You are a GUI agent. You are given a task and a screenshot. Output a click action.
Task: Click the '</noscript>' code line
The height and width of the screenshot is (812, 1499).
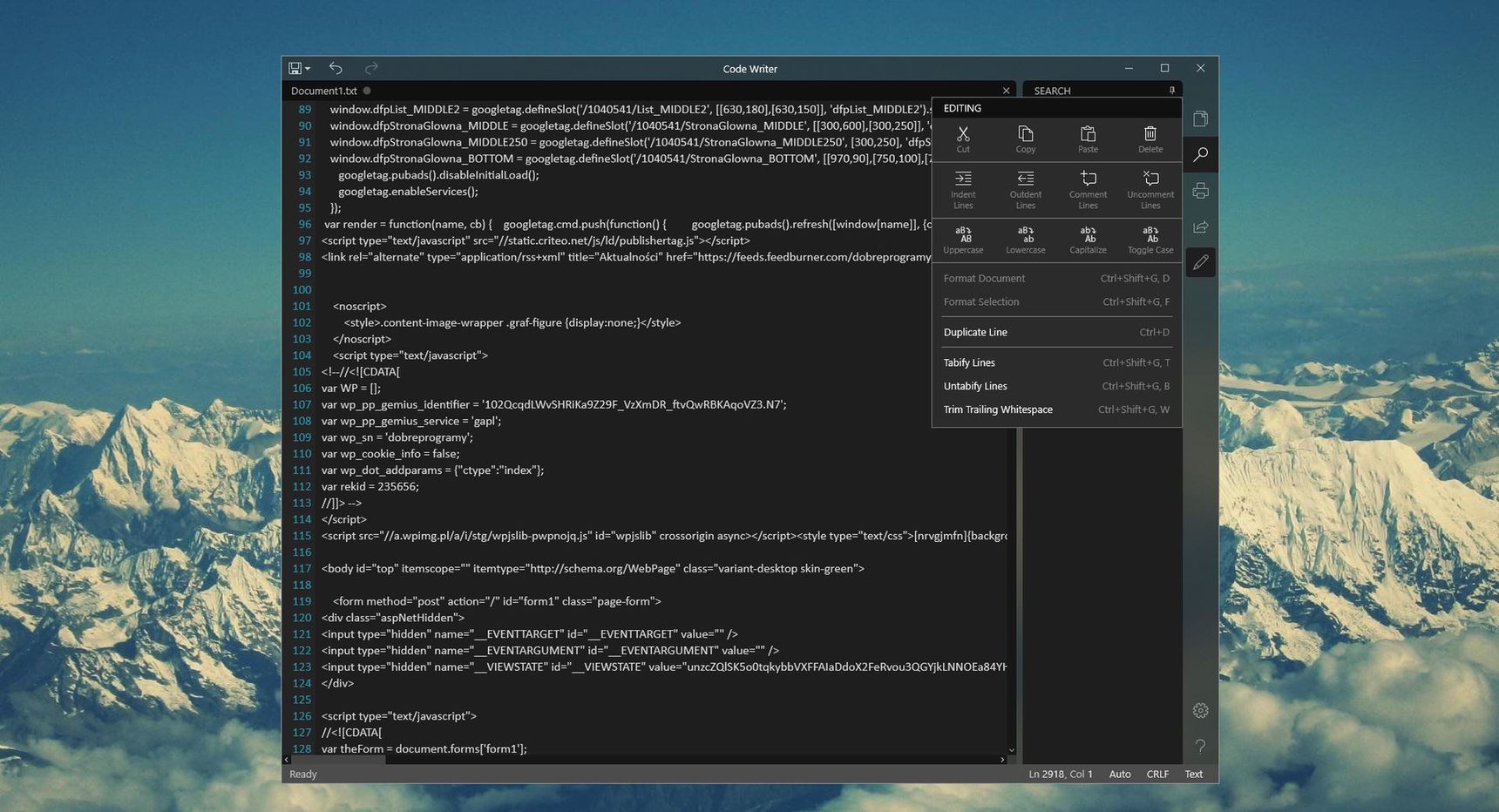click(362, 339)
